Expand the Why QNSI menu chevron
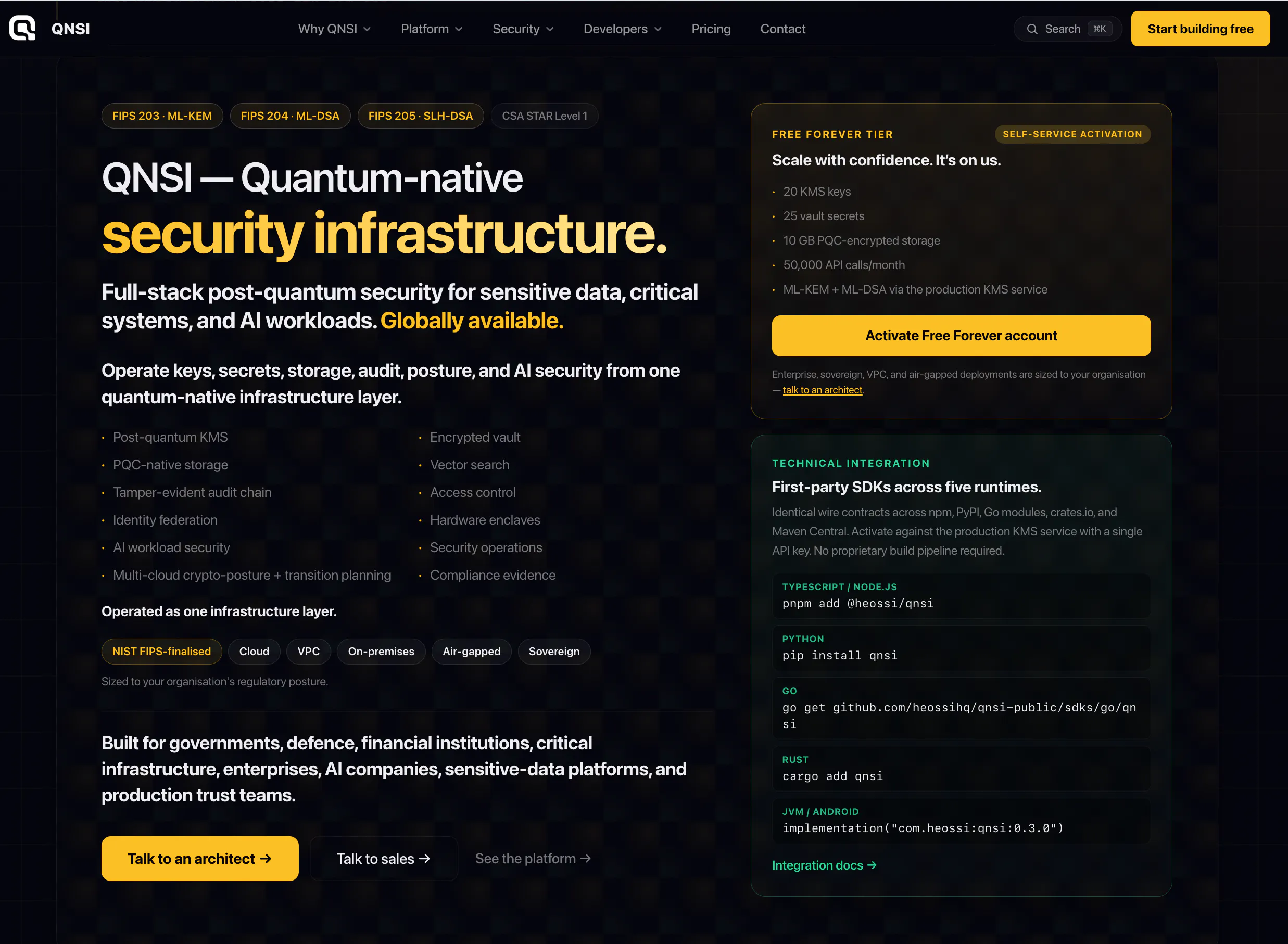 (x=367, y=29)
